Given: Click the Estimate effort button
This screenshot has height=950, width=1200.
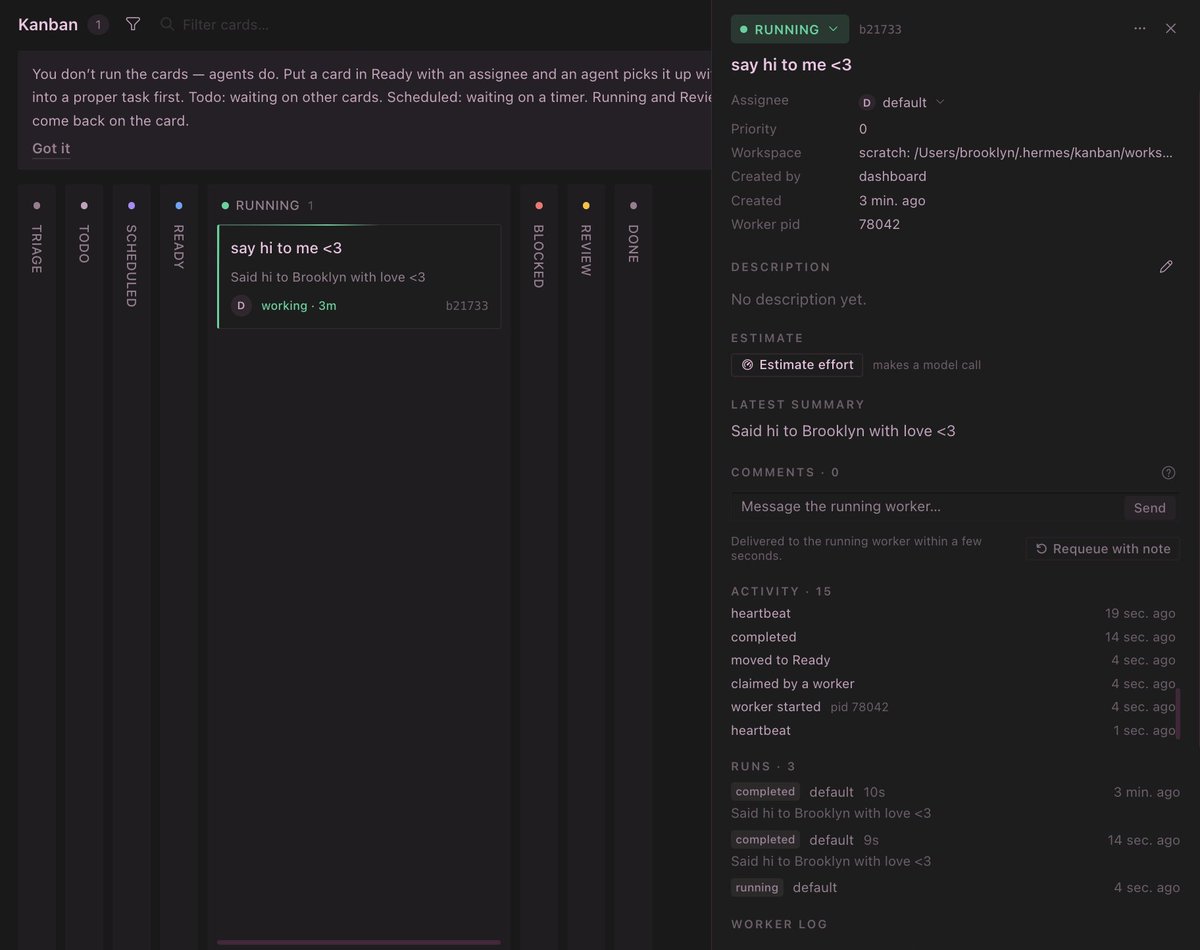Looking at the screenshot, I should pyautogui.click(x=797, y=365).
